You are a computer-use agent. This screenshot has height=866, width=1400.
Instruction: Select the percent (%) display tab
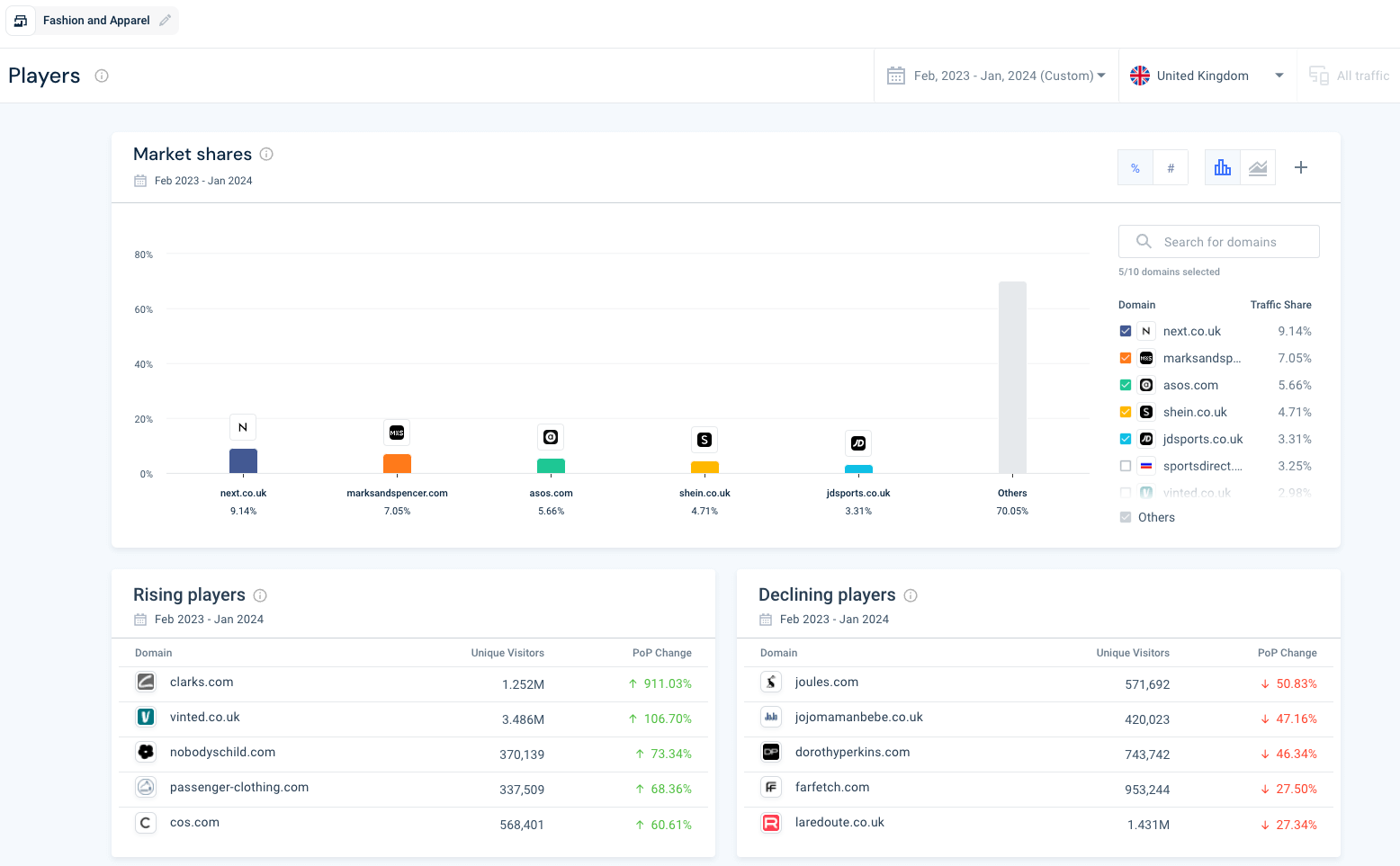click(1135, 168)
